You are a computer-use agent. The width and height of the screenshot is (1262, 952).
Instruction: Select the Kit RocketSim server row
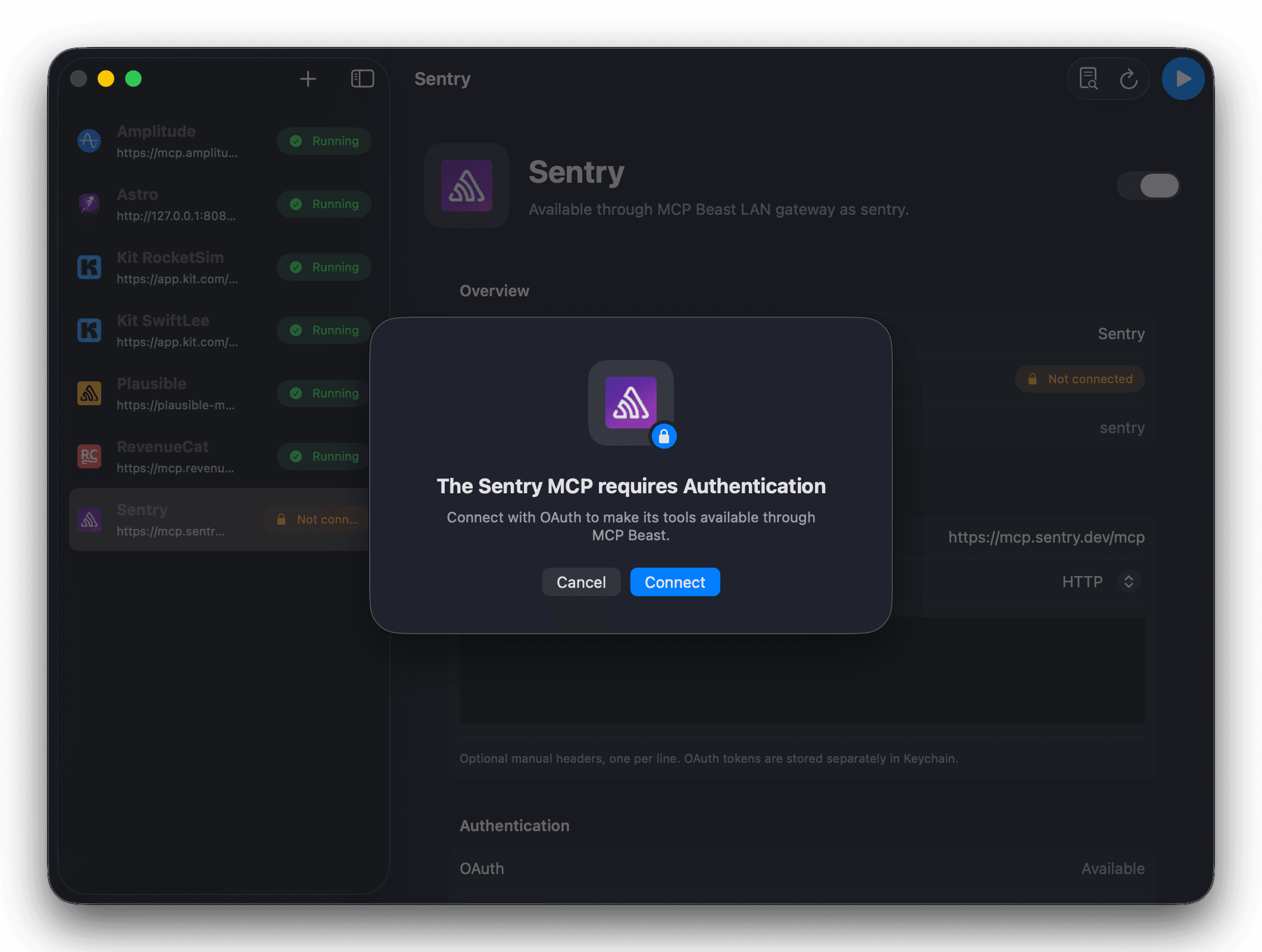(x=223, y=267)
